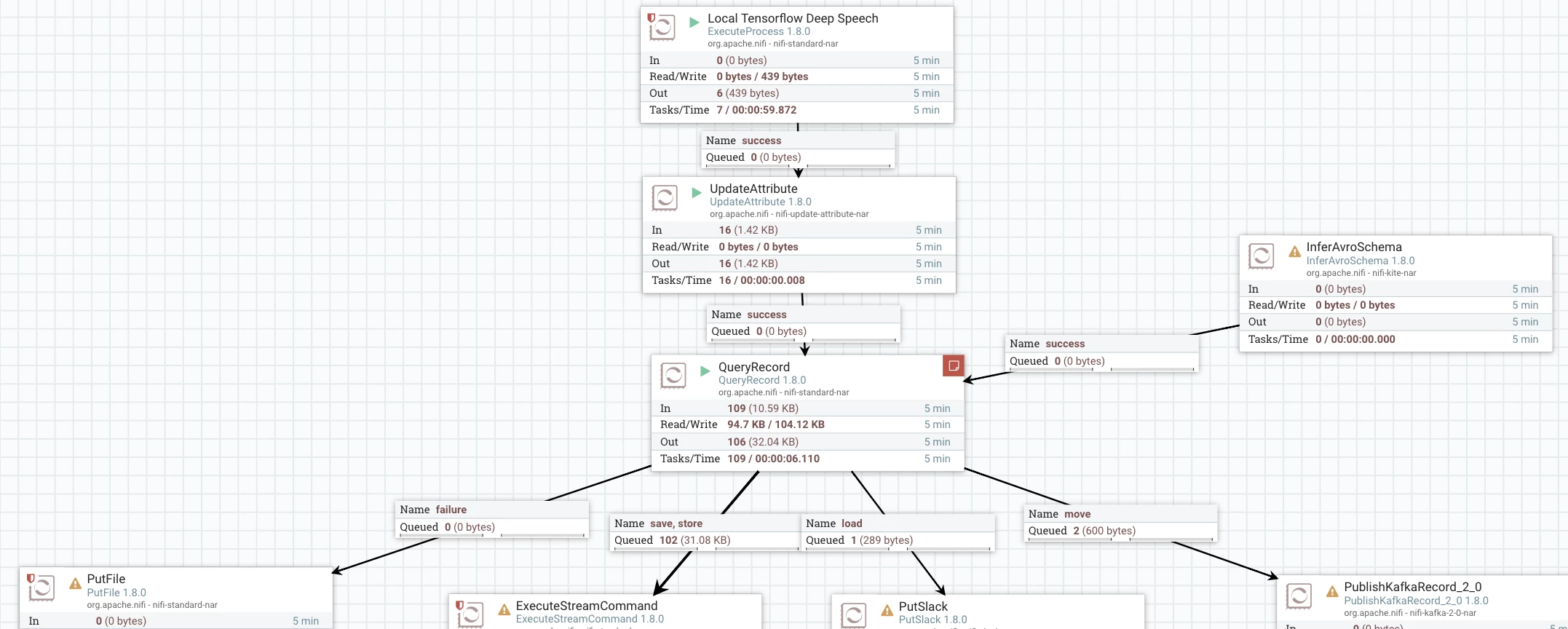Click the PutFile processor title
1568x629 pixels.
pyautogui.click(x=106, y=579)
